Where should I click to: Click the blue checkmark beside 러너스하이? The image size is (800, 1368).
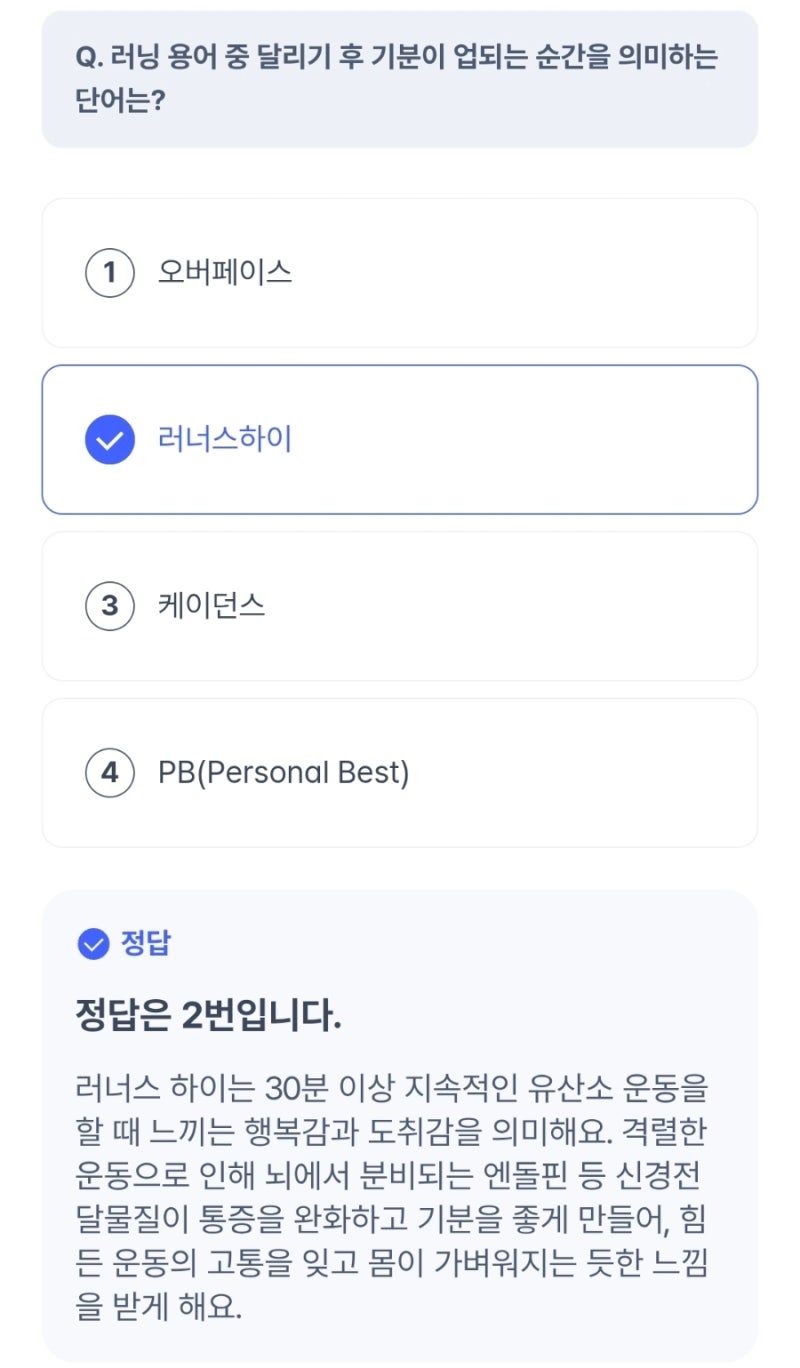[110, 440]
